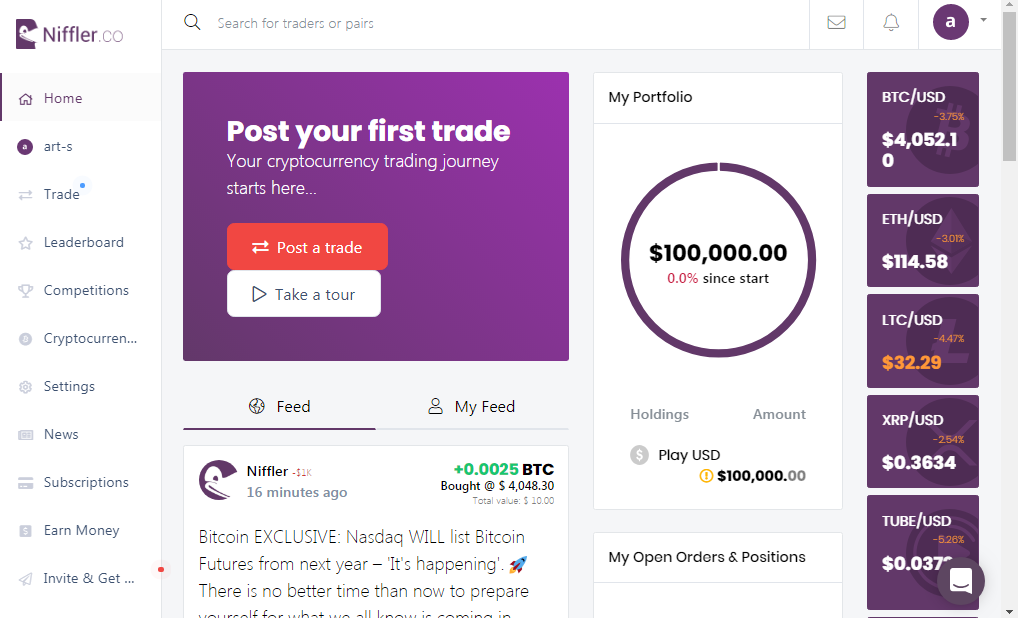Open the messages envelope icon
1018x618 pixels.
836,23
